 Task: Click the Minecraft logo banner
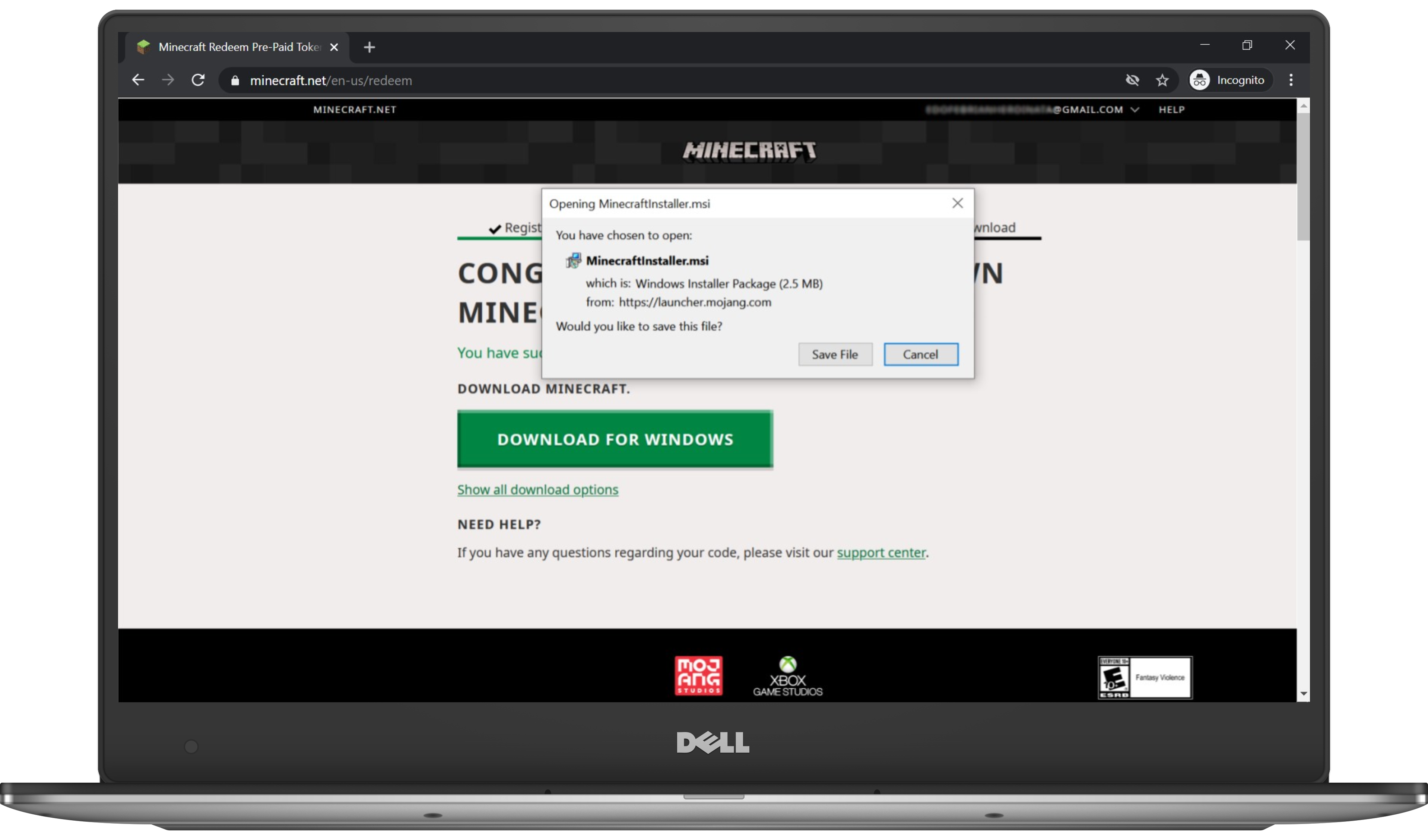(x=749, y=150)
